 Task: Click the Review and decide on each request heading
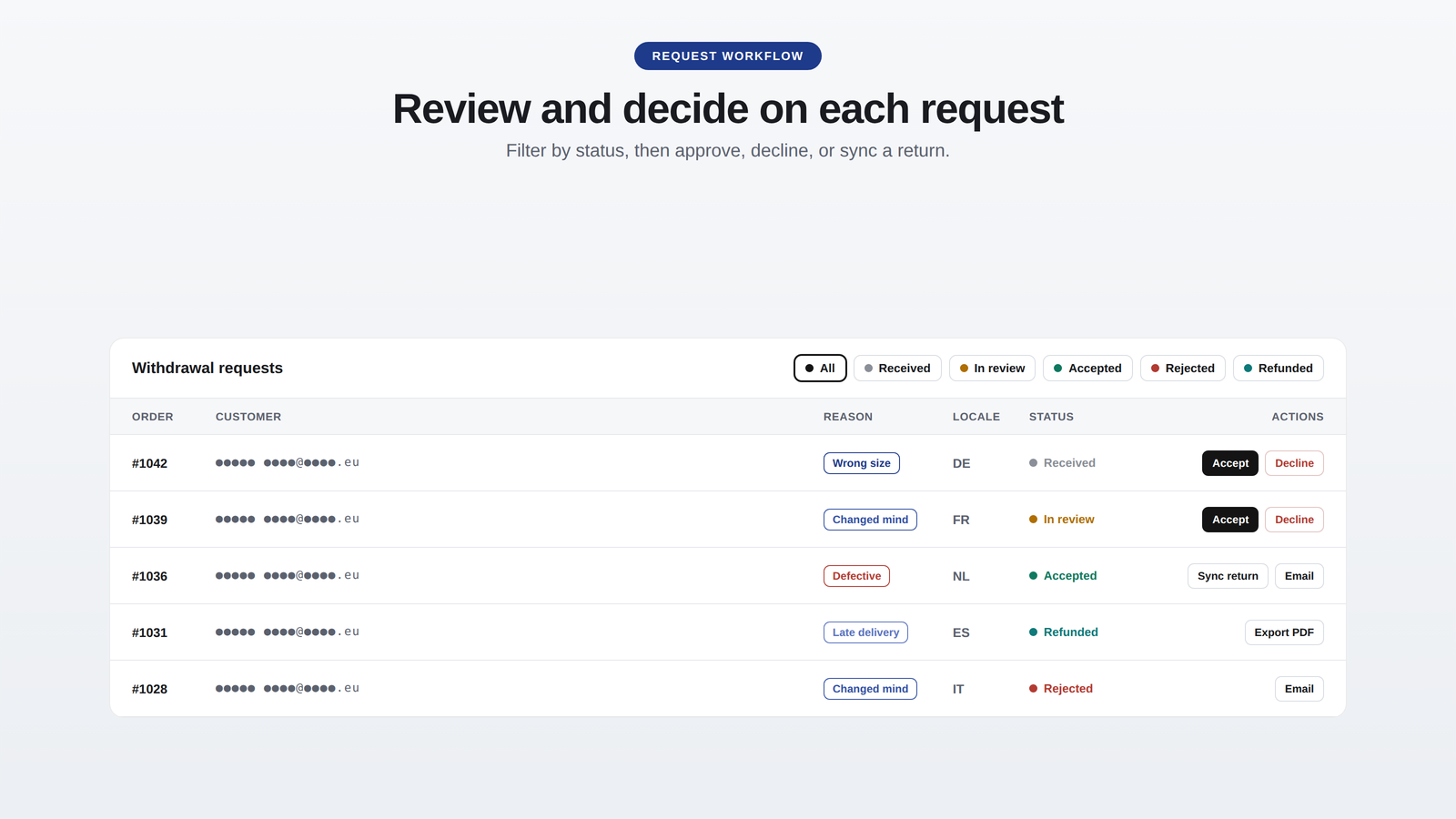728,109
